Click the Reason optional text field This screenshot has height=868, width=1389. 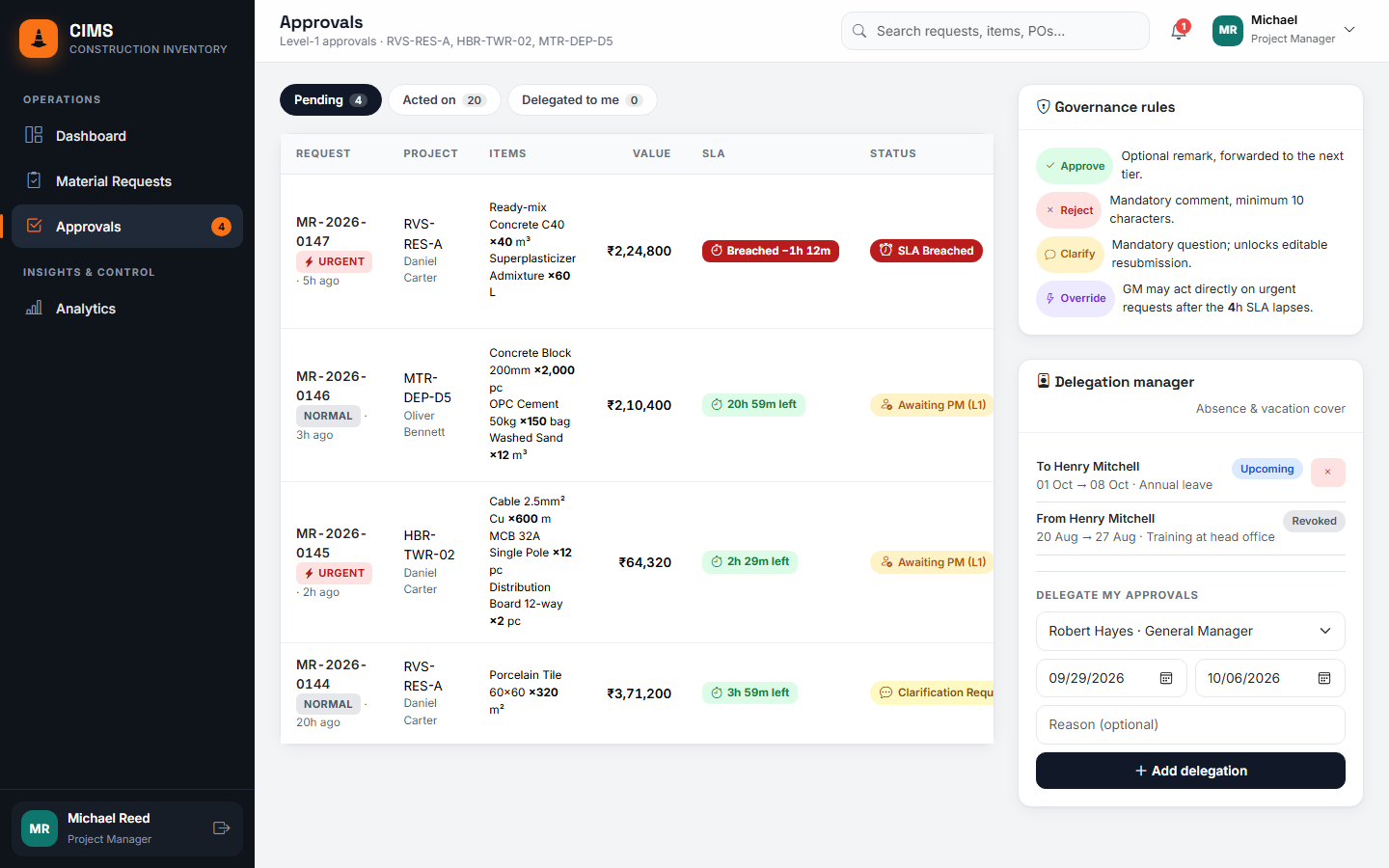tap(1190, 724)
